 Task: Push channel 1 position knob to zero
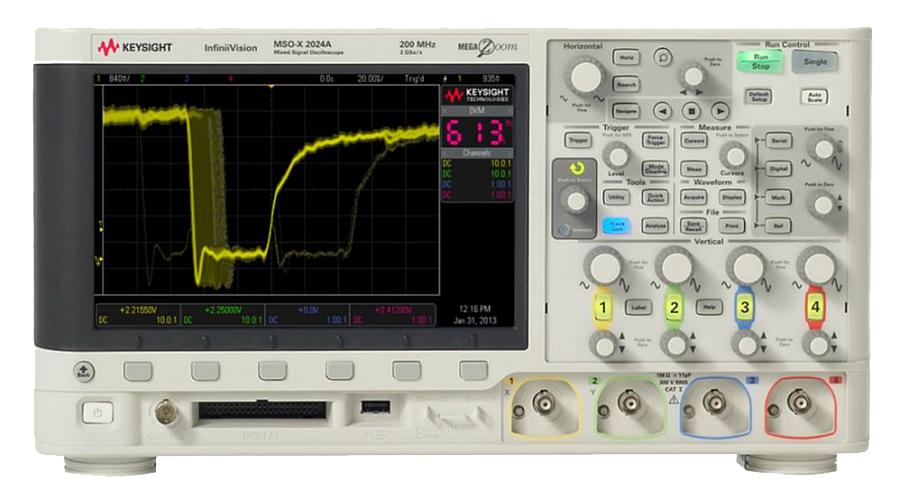pyautogui.click(x=604, y=346)
